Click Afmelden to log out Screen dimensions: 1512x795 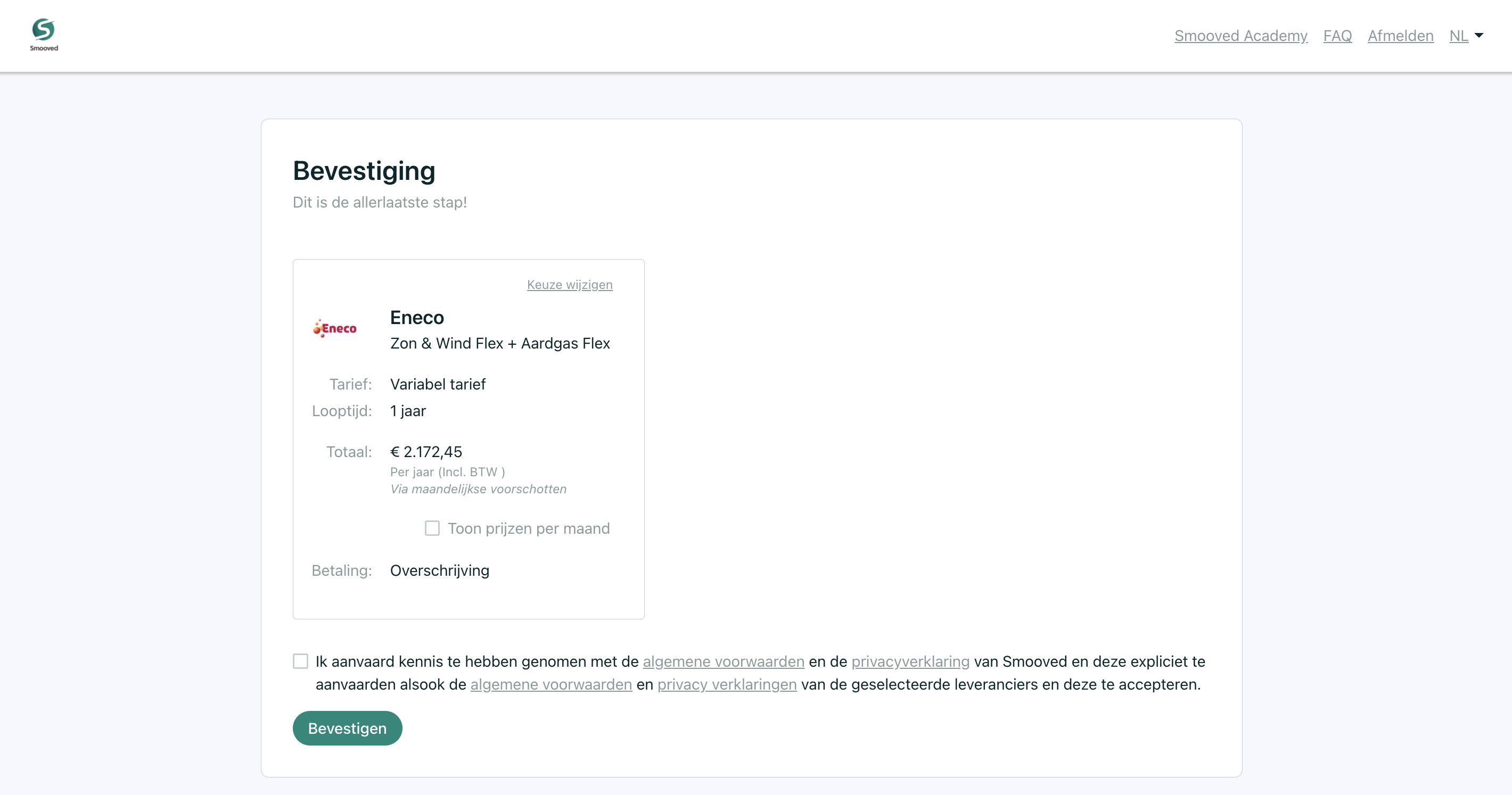point(1400,36)
